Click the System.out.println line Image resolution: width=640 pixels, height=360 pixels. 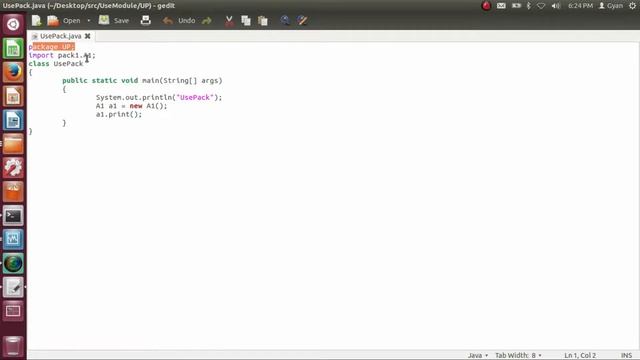point(159,98)
